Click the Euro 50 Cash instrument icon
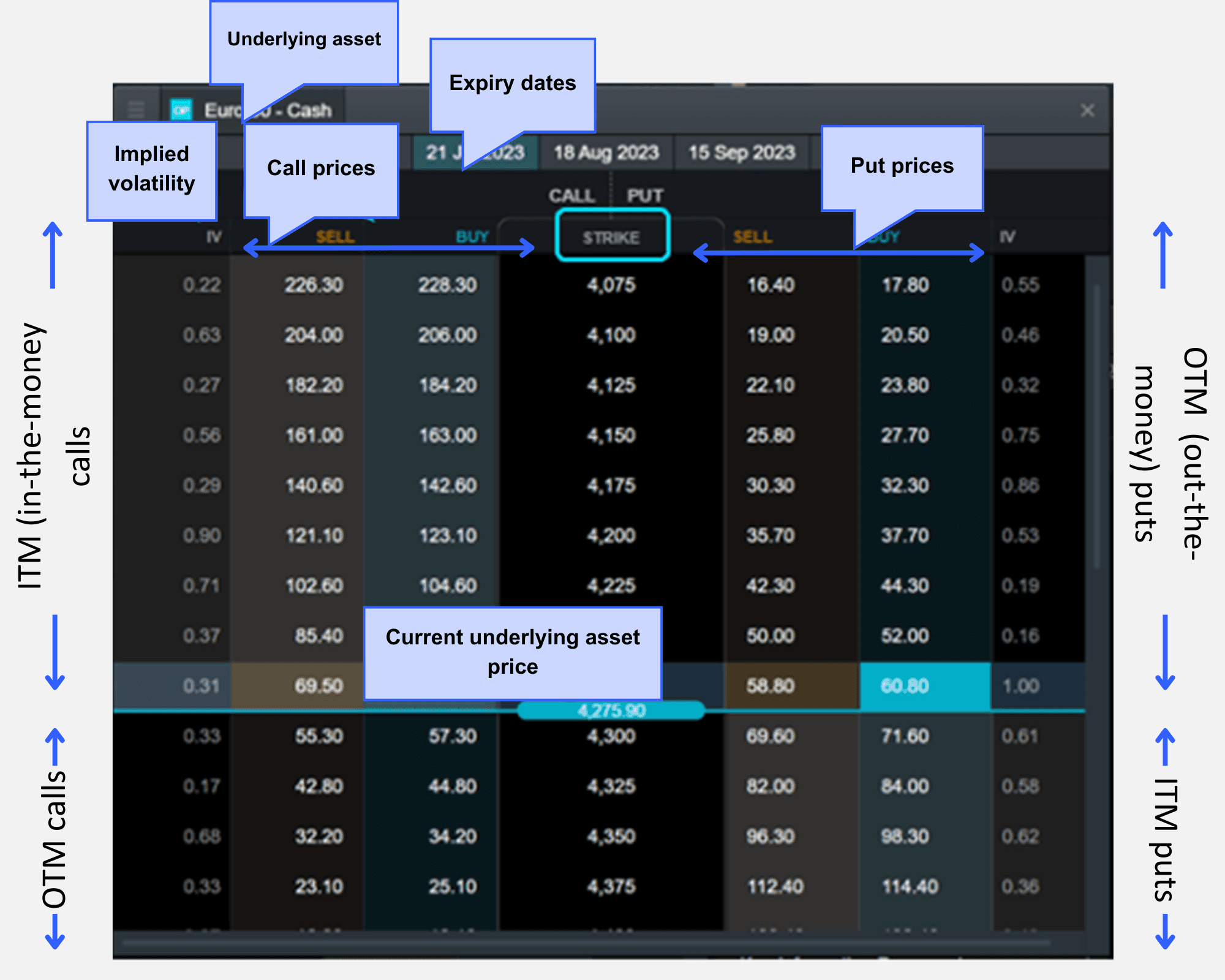Viewport: 1225px width, 980px height. (x=181, y=110)
